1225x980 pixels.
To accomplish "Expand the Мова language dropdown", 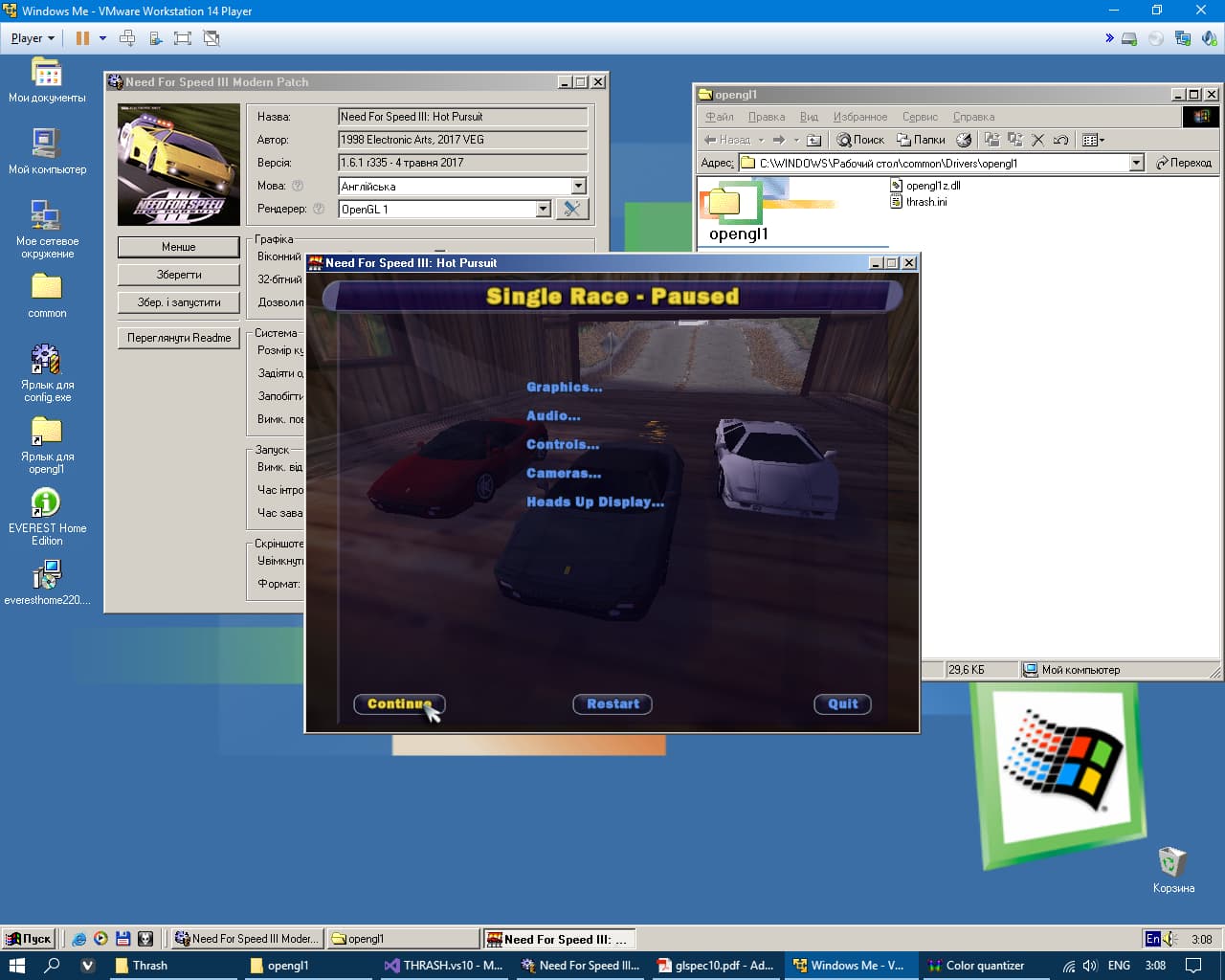I will click(x=578, y=186).
